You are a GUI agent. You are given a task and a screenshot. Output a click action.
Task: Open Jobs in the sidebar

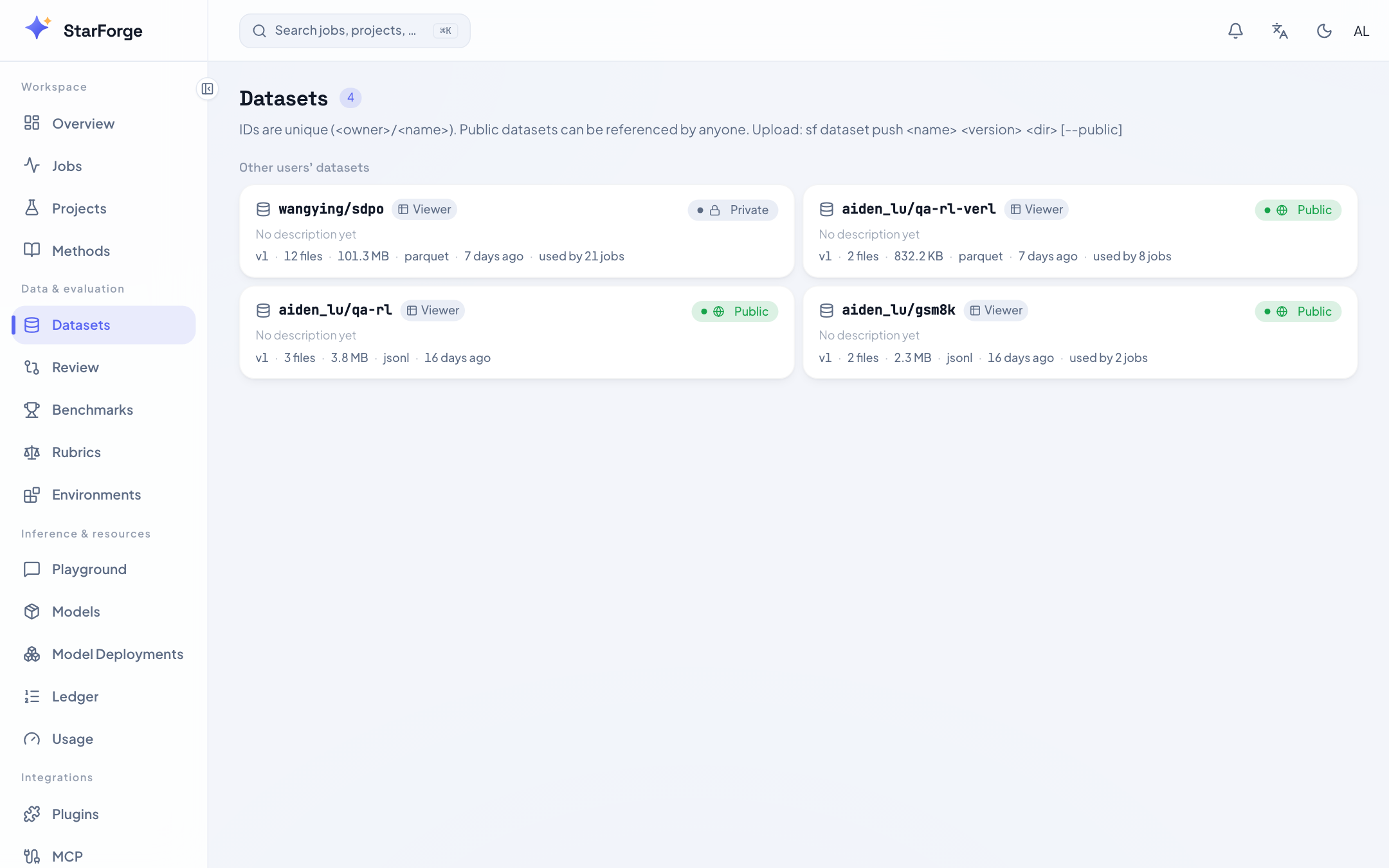[x=104, y=166]
